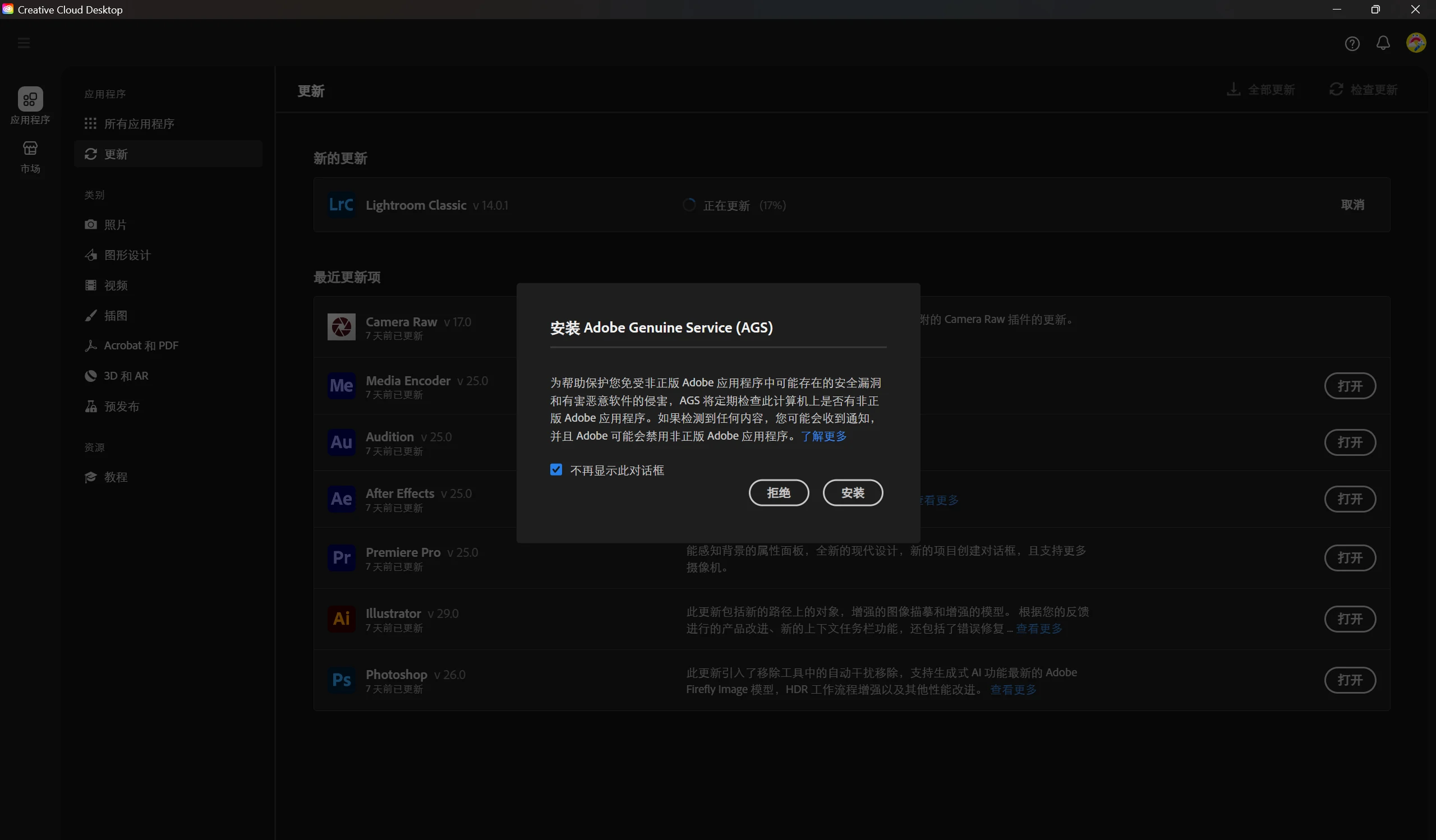This screenshot has width=1436, height=840.
Task: Open the user account avatar
Action: (x=1415, y=43)
